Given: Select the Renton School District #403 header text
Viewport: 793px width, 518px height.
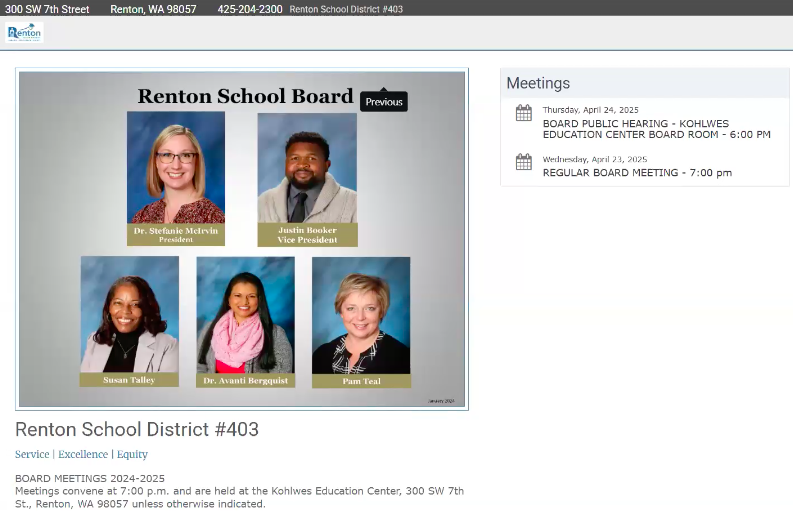Looking at the screenshot, I should click(346, 9).
